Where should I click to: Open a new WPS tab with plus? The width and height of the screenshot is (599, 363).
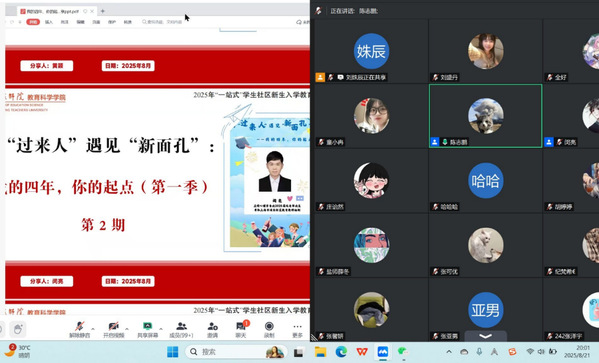tap(102, 11)
